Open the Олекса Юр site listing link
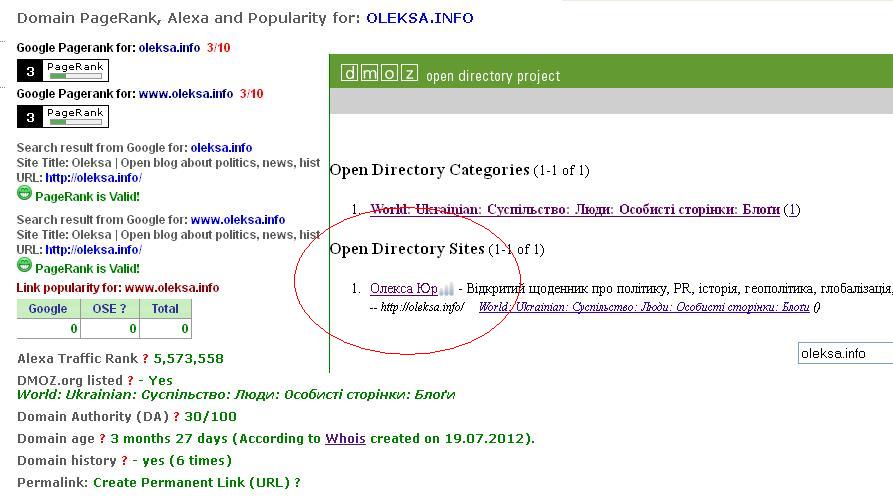 (404, 288)
